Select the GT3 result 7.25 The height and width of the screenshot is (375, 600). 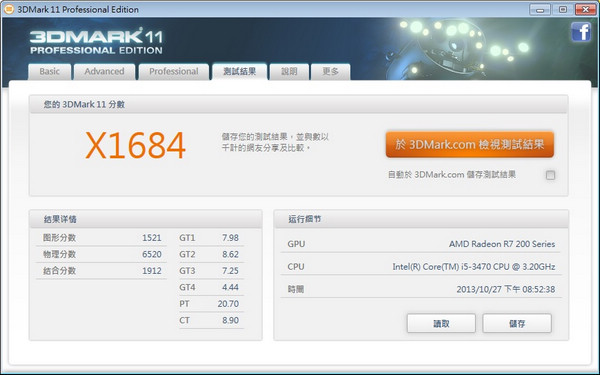tap(230, 271)
